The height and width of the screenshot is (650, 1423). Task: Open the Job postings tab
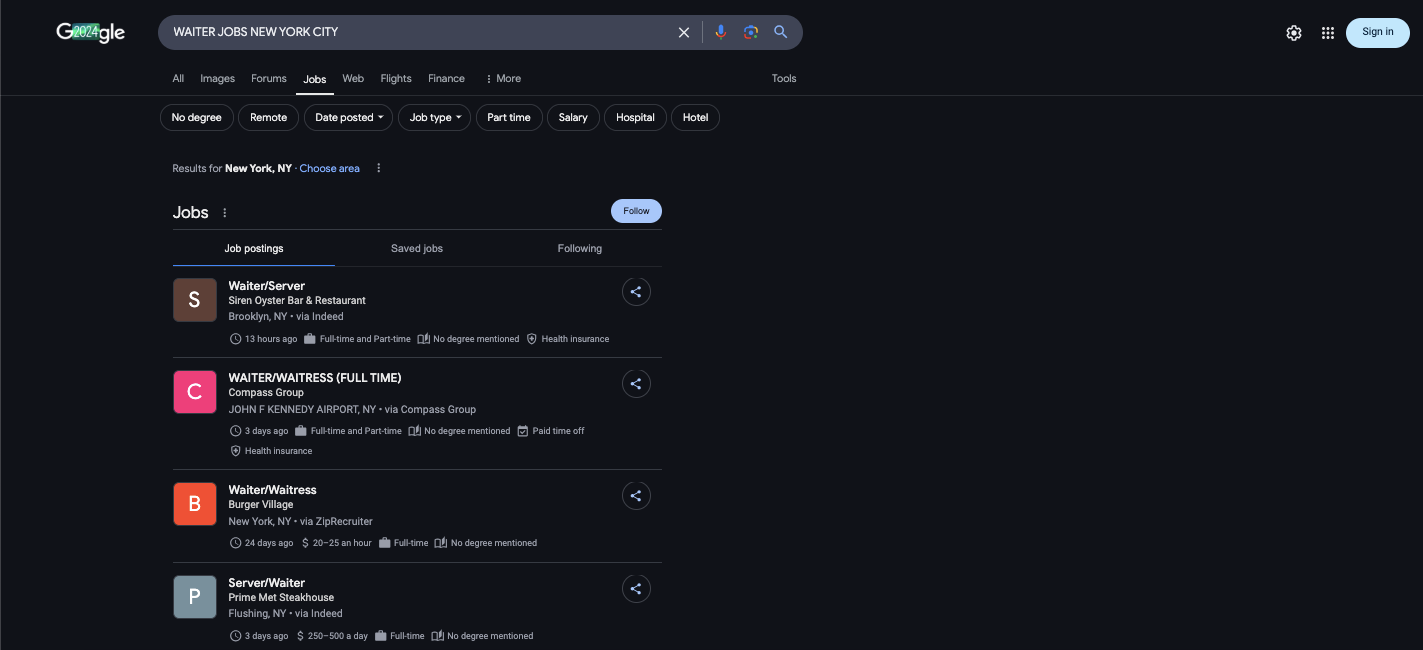254,249
